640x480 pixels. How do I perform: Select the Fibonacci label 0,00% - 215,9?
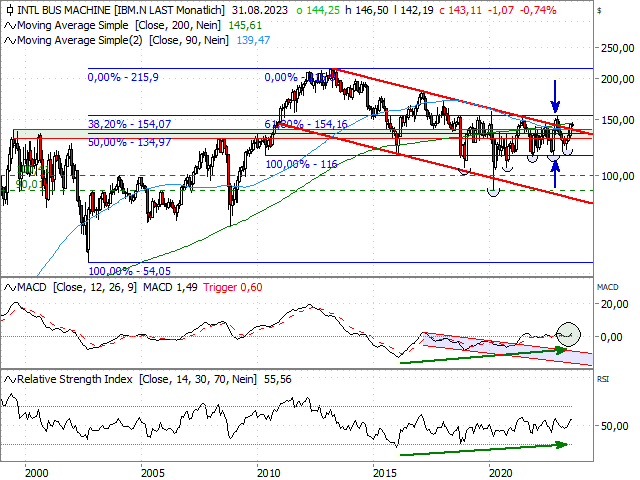[x=123, y=77]
